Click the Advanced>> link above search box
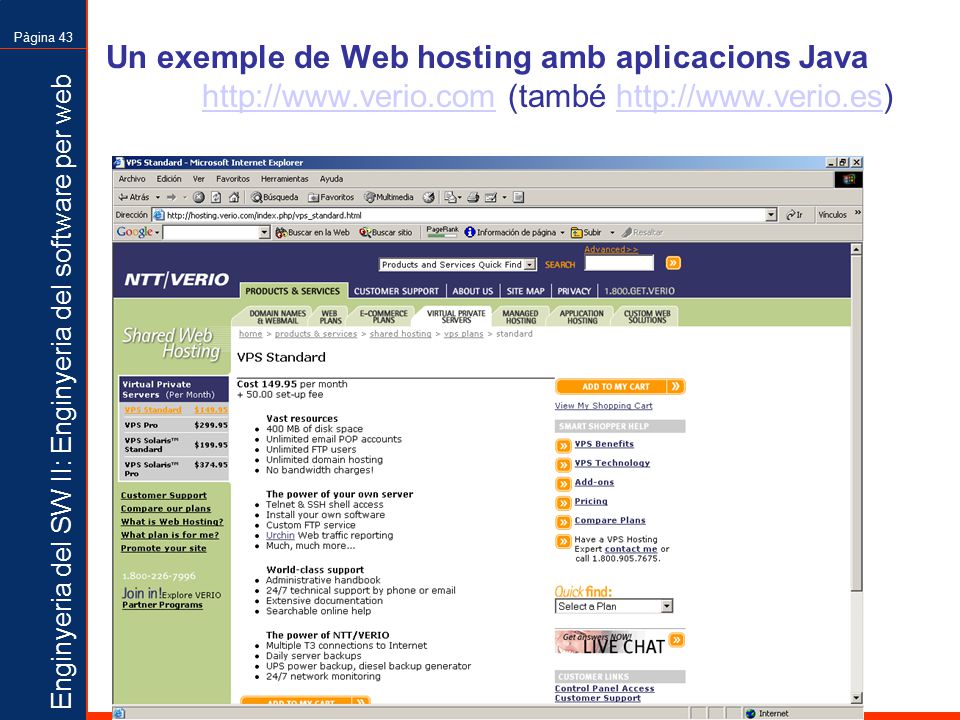Screen dimensions: 960x720 pos(611,249)
